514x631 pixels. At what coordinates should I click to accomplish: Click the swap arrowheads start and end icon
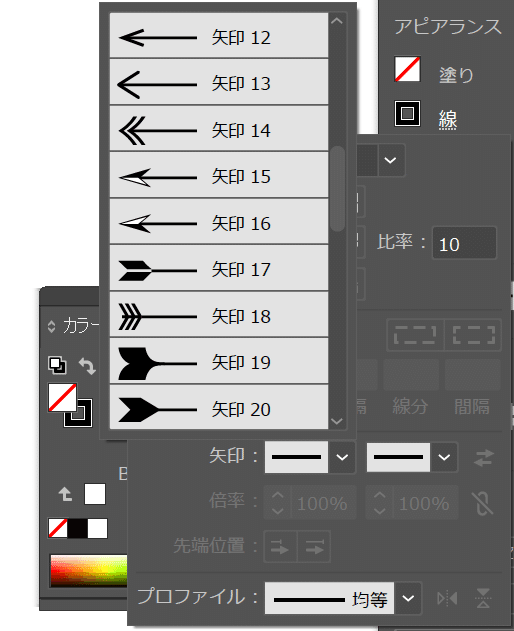483,458
